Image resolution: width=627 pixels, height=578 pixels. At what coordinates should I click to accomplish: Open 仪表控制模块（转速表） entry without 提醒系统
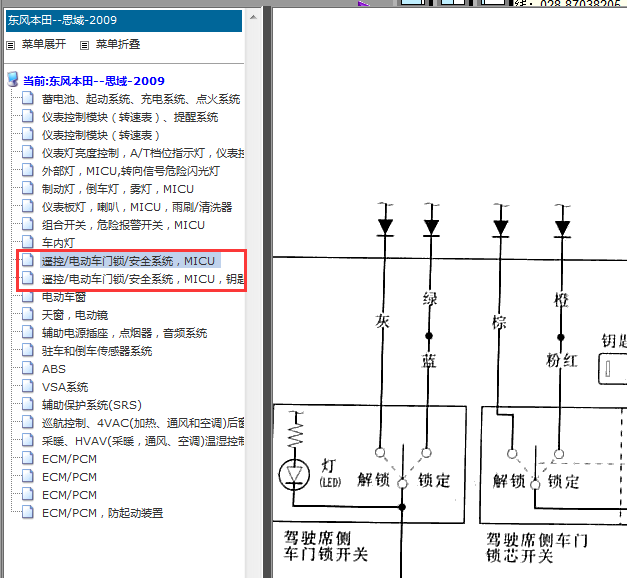101,135
